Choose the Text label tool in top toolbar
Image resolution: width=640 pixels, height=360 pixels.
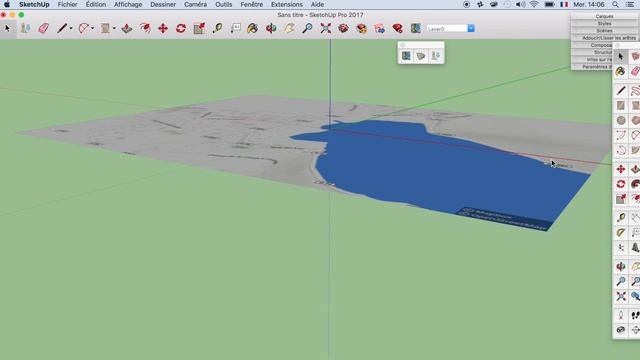[x=236, y=28]
